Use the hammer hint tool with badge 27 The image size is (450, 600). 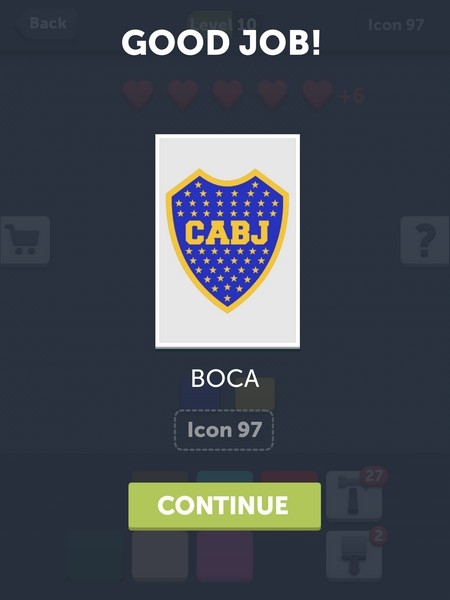pos(354,496)
